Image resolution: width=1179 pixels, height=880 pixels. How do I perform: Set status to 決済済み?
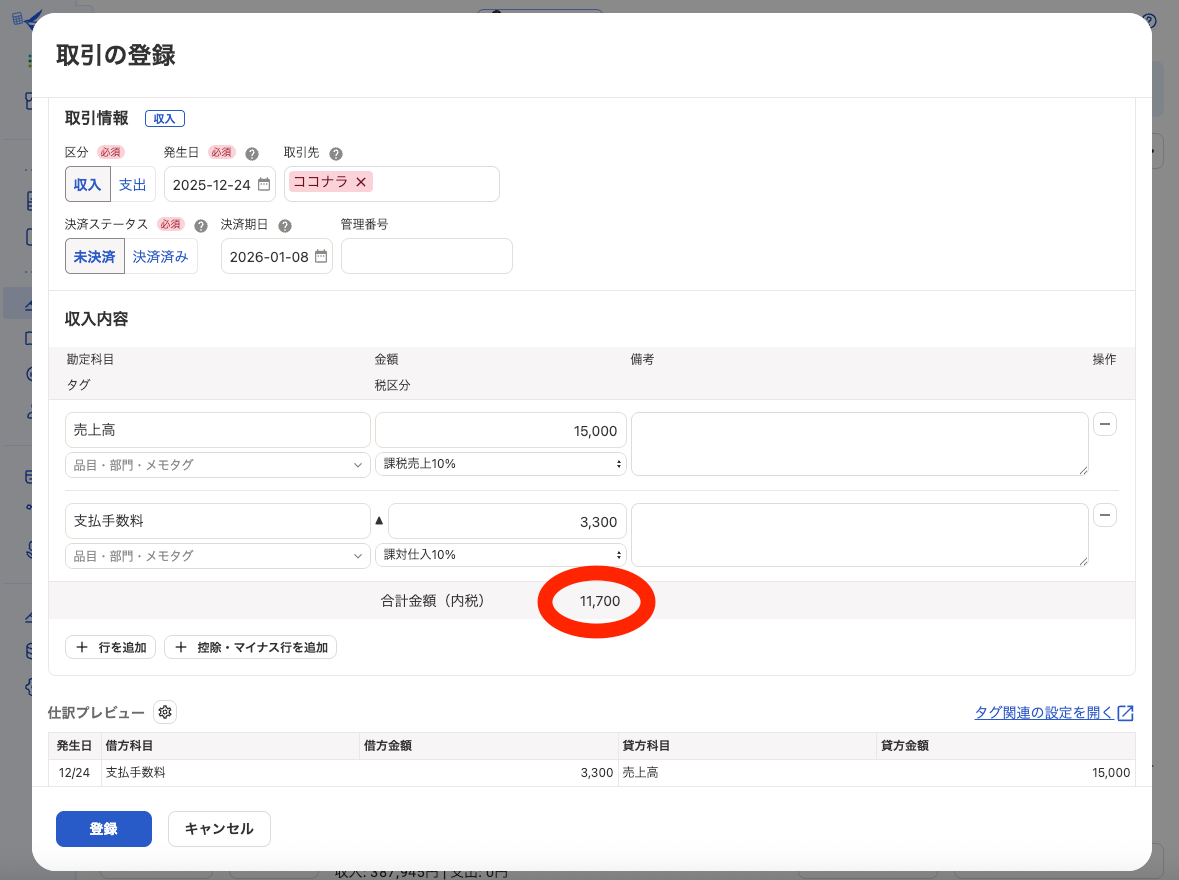(161, 257)
